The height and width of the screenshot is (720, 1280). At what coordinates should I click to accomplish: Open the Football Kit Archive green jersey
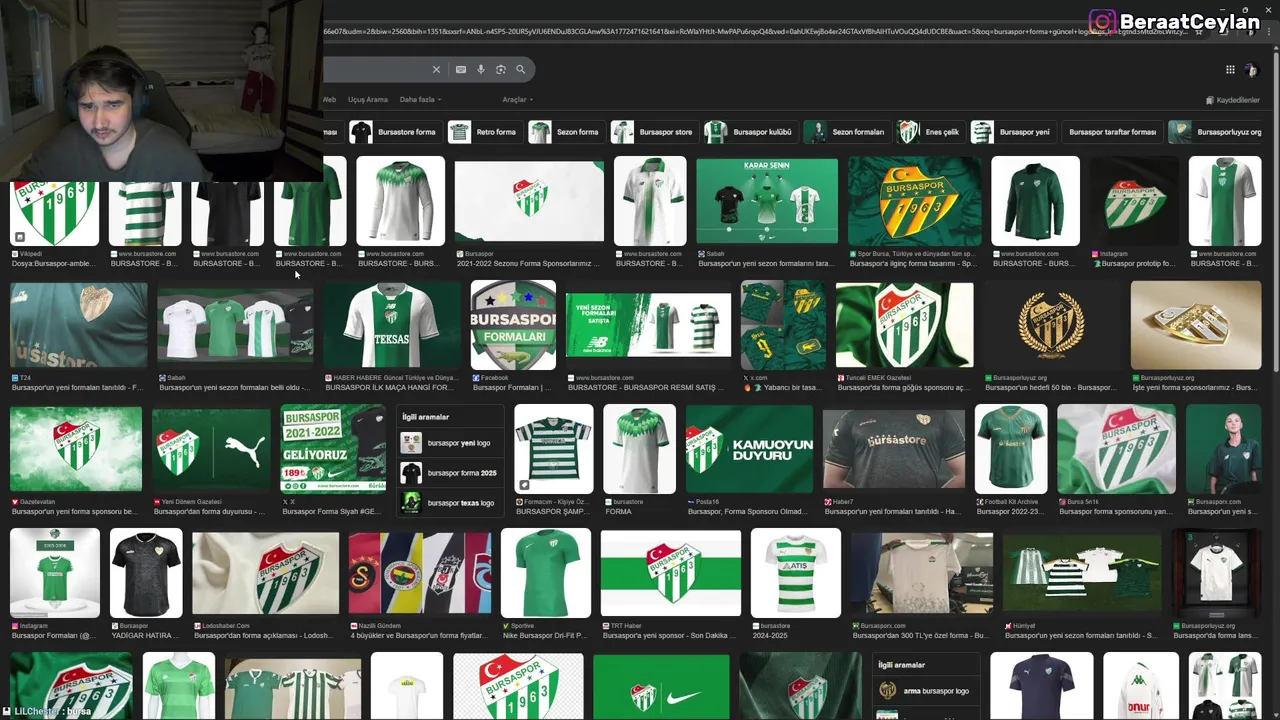click(1011, 449)
